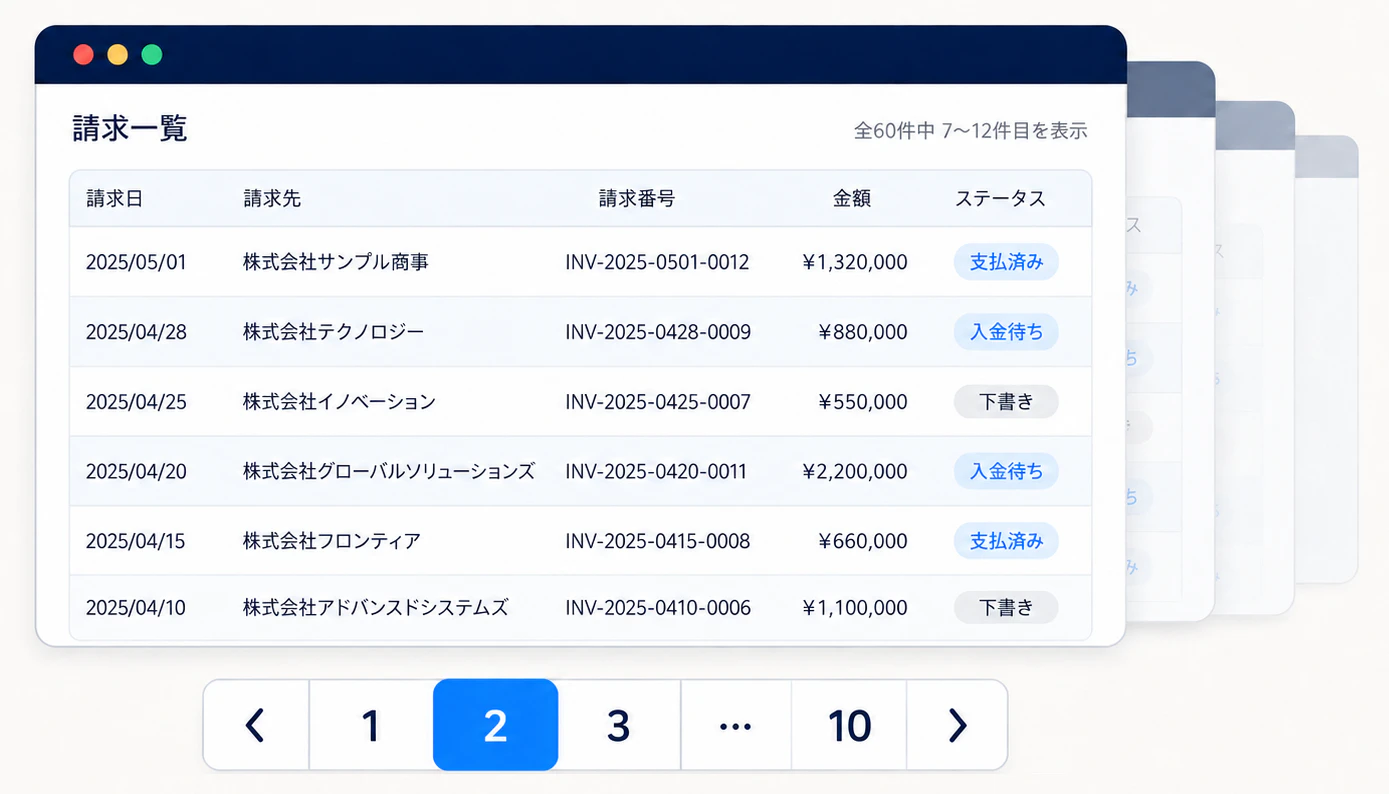Select the highlighted page 2 button
The image size is (1389, 794).
click(x=495, y=725)
